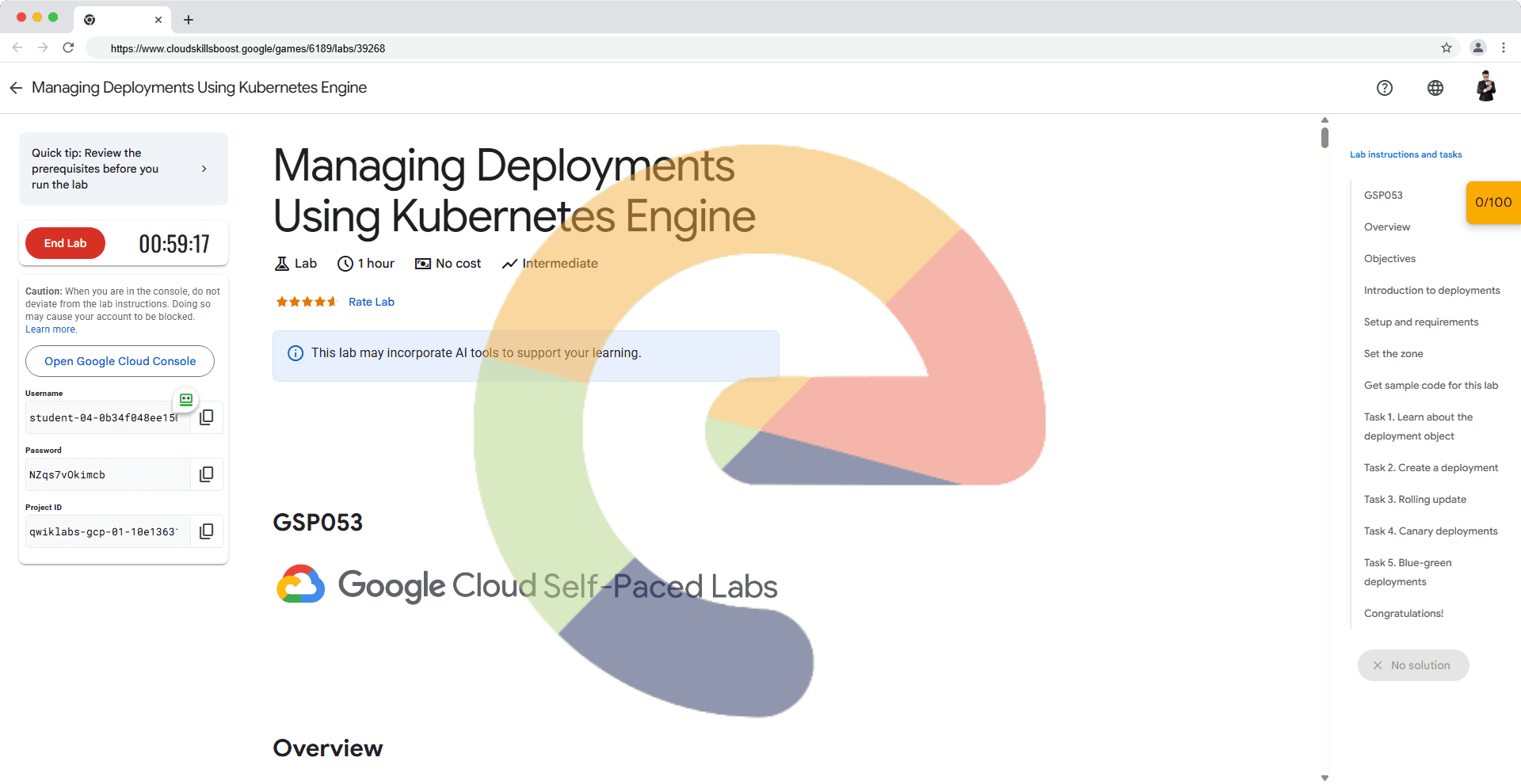Open the Chrome three-dot menu
Viewport: 1521px width, 784px height.
point(1504,48)
